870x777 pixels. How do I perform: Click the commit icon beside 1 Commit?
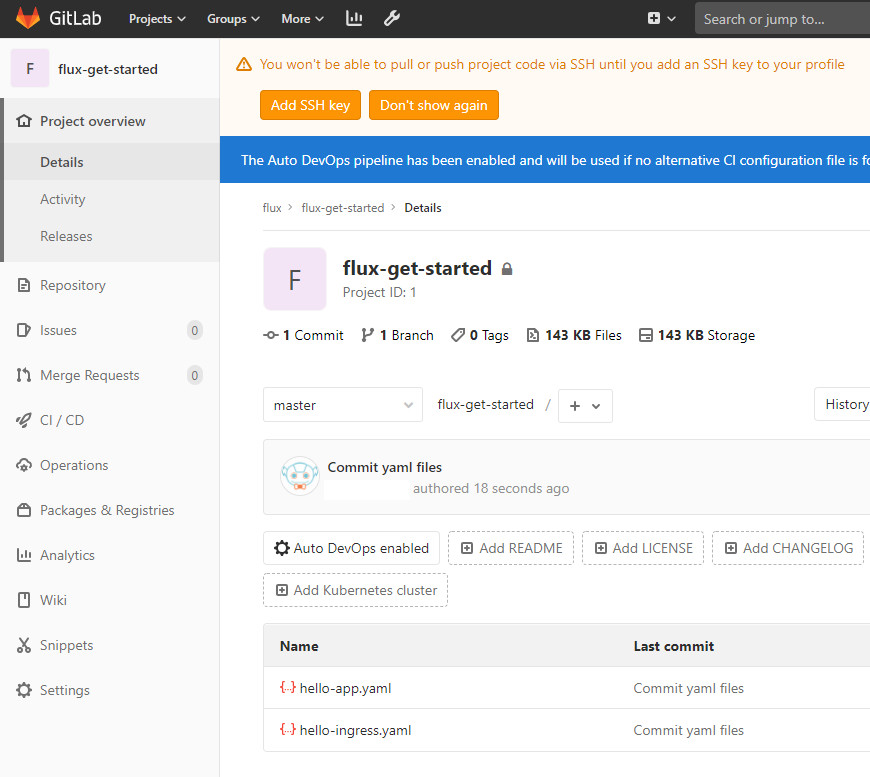tap(271, 335)
